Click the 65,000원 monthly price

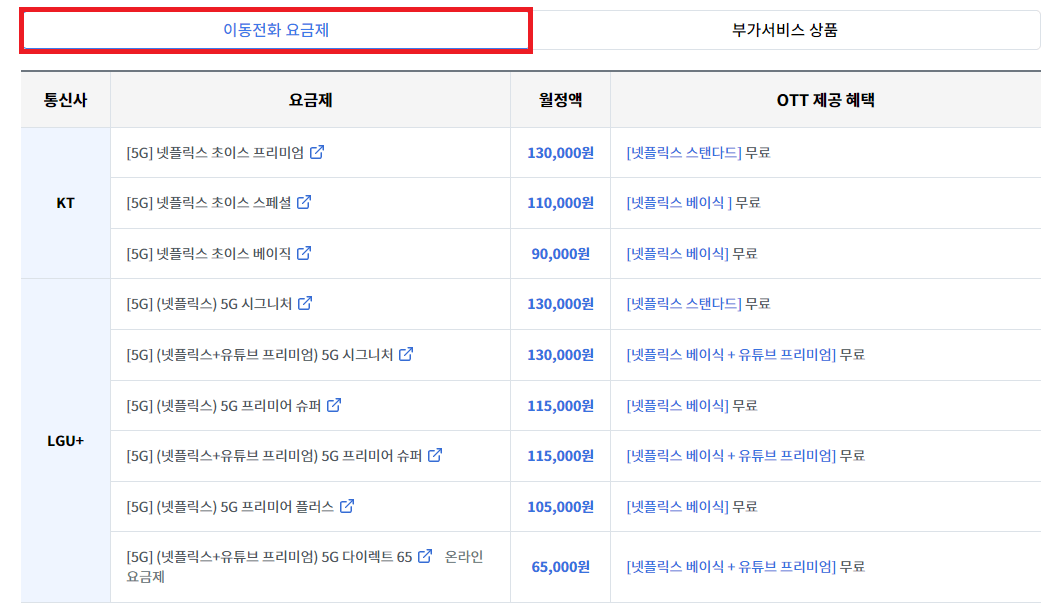[x=560, y=567]
